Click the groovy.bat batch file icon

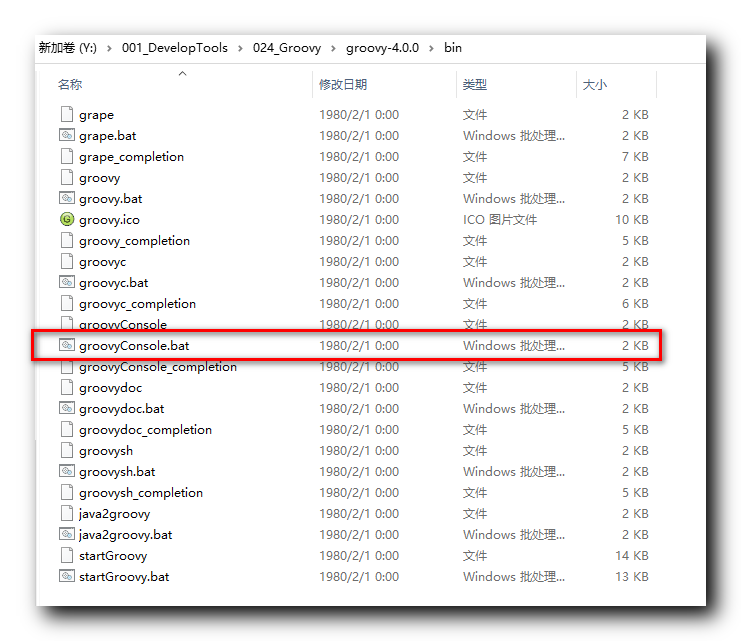pos(67,198)
